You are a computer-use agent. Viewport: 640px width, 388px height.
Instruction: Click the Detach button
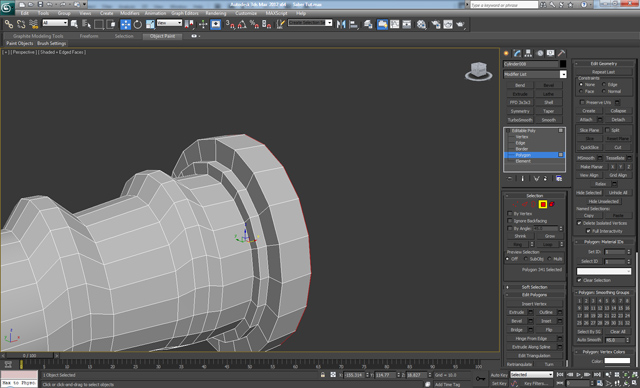(618, 120)
